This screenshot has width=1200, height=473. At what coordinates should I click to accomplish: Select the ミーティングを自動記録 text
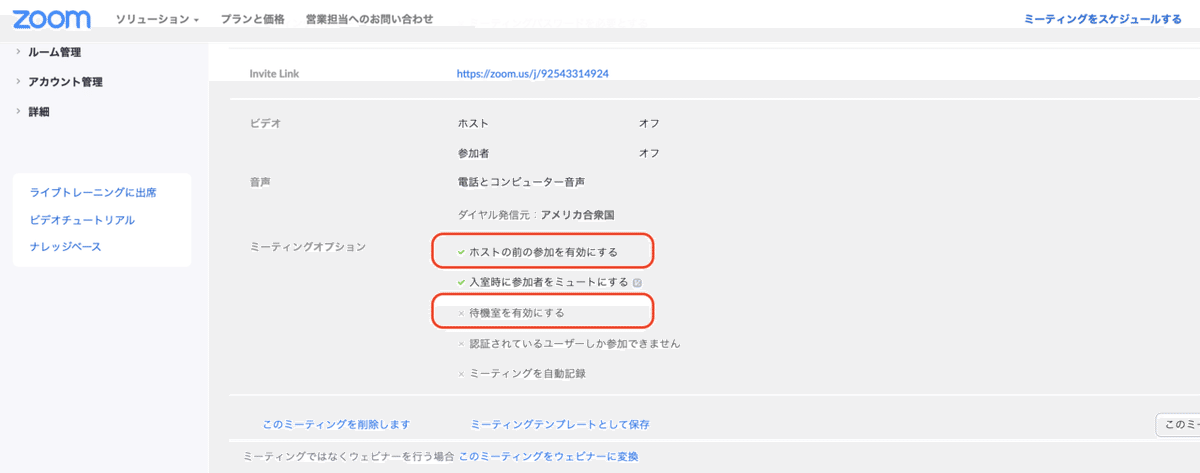pyautogui.click(x=527, y=374)
